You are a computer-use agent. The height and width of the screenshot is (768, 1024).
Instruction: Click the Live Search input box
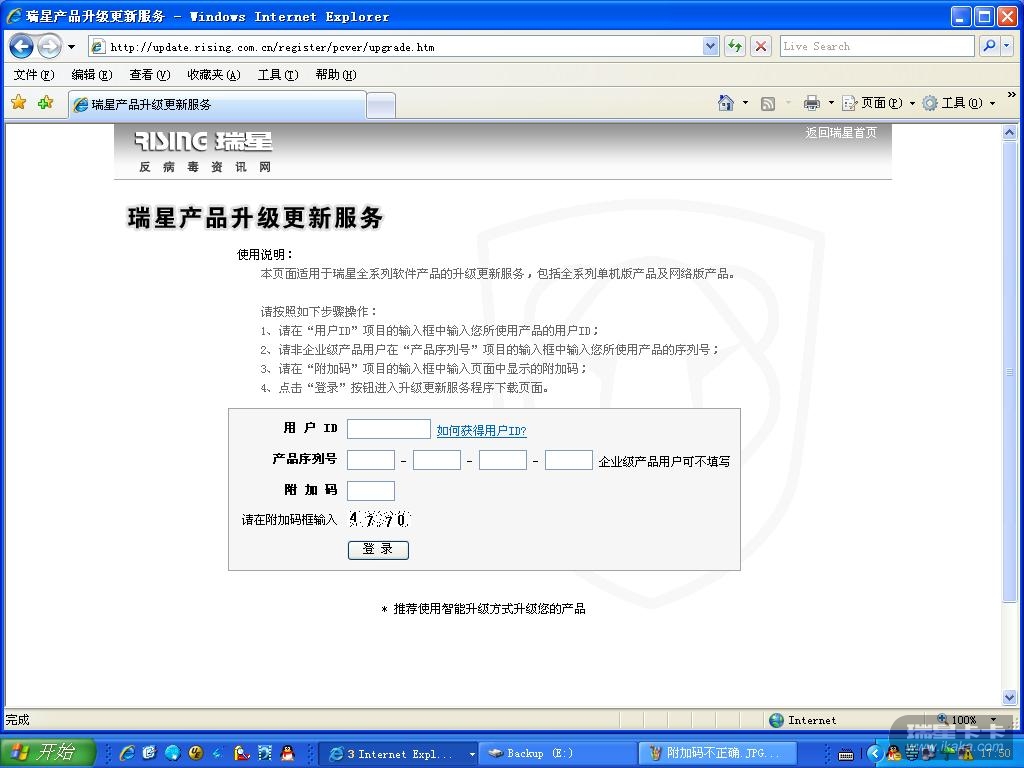(x=876, y=46)
